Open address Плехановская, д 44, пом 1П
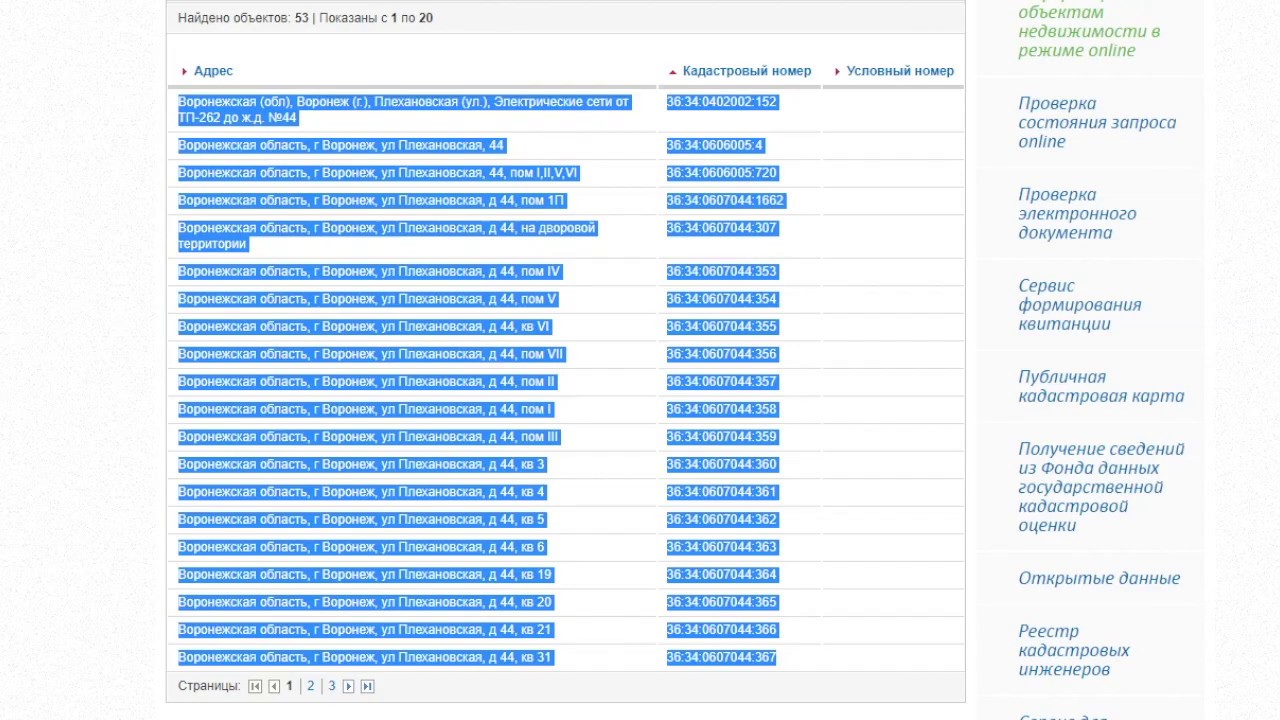1280x720 pixels. (x=371, y=201)
